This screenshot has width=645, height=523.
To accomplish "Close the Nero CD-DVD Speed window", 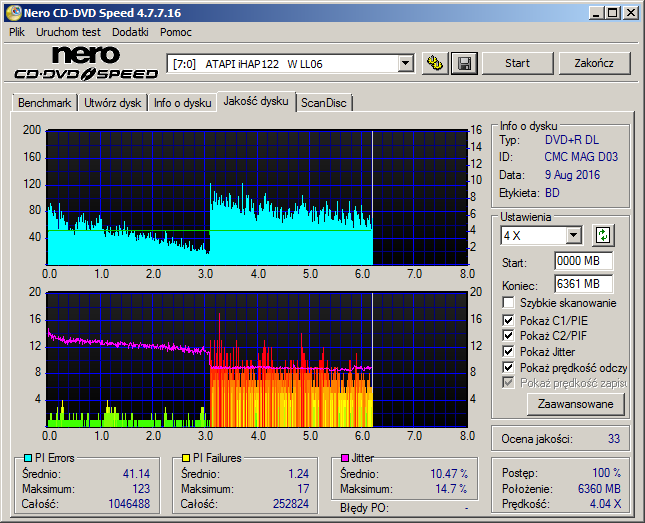I will (x=631, y=13).
